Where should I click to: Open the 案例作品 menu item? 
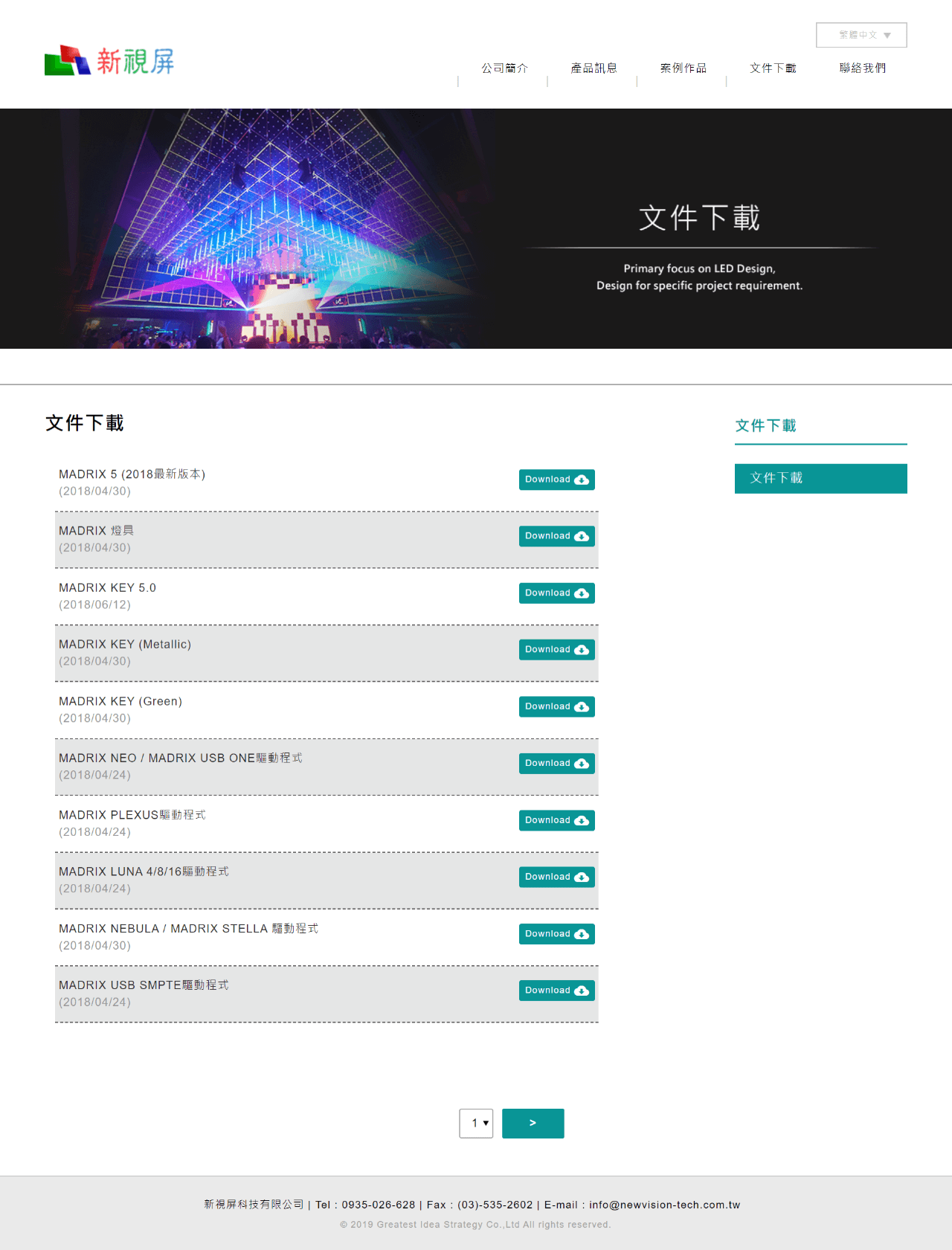[x=683, y=68]
